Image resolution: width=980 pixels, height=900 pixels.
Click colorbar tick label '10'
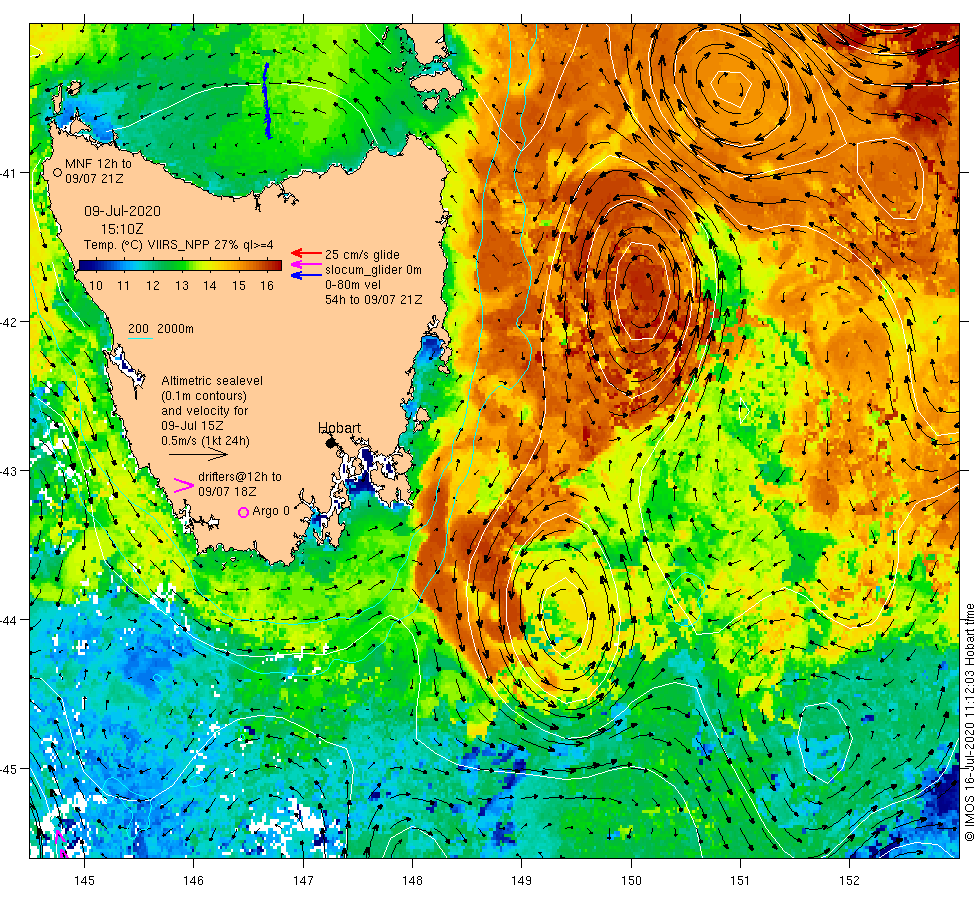(x=96, y=286)
